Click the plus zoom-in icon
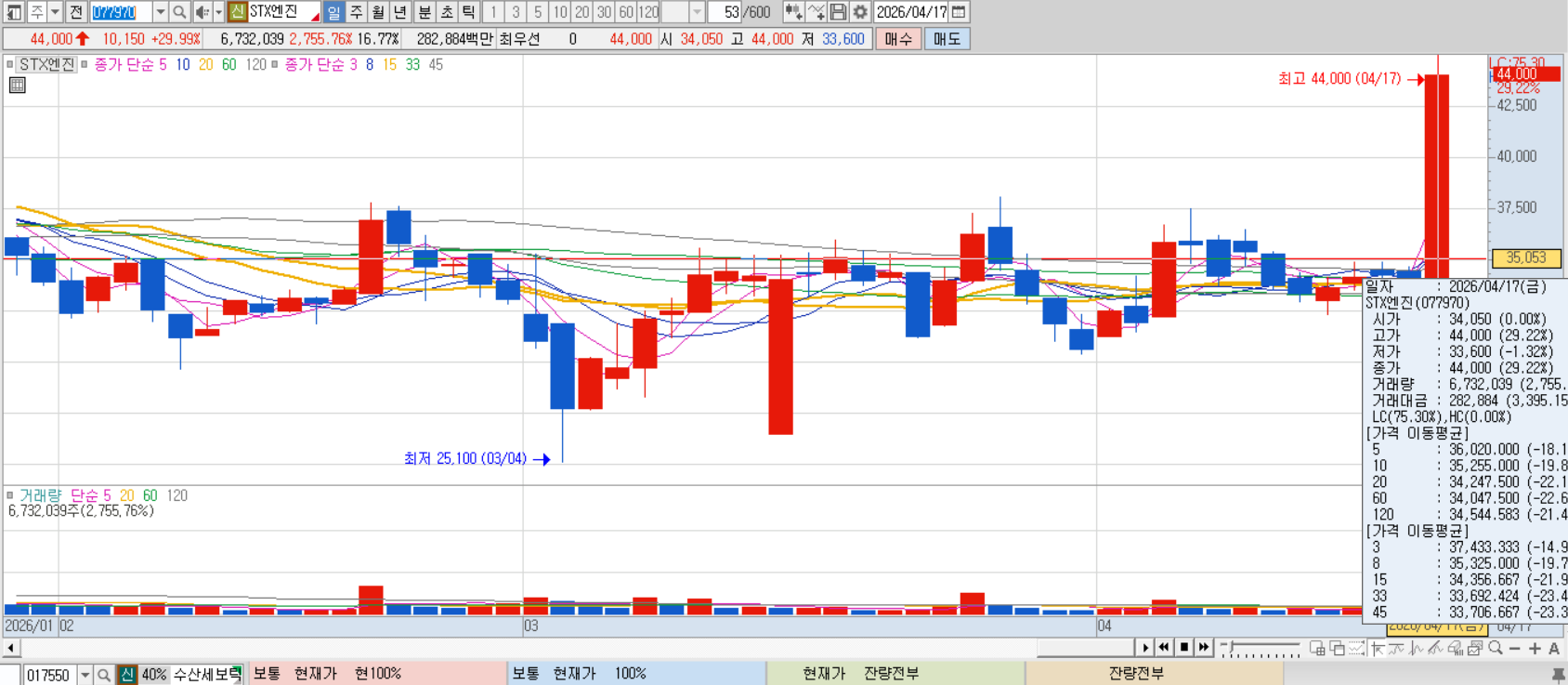The width and height of the screenshot is (1568, 685). (1535, 649)
